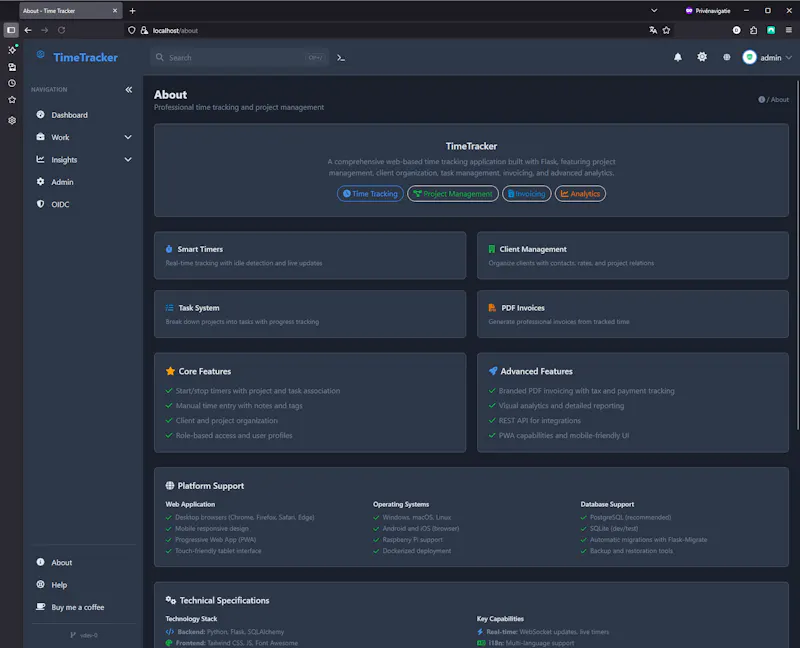The height and width of the screenshot is (648, 800).
Task: Click the admin avatar image
Action: click(x=749, y=57)
